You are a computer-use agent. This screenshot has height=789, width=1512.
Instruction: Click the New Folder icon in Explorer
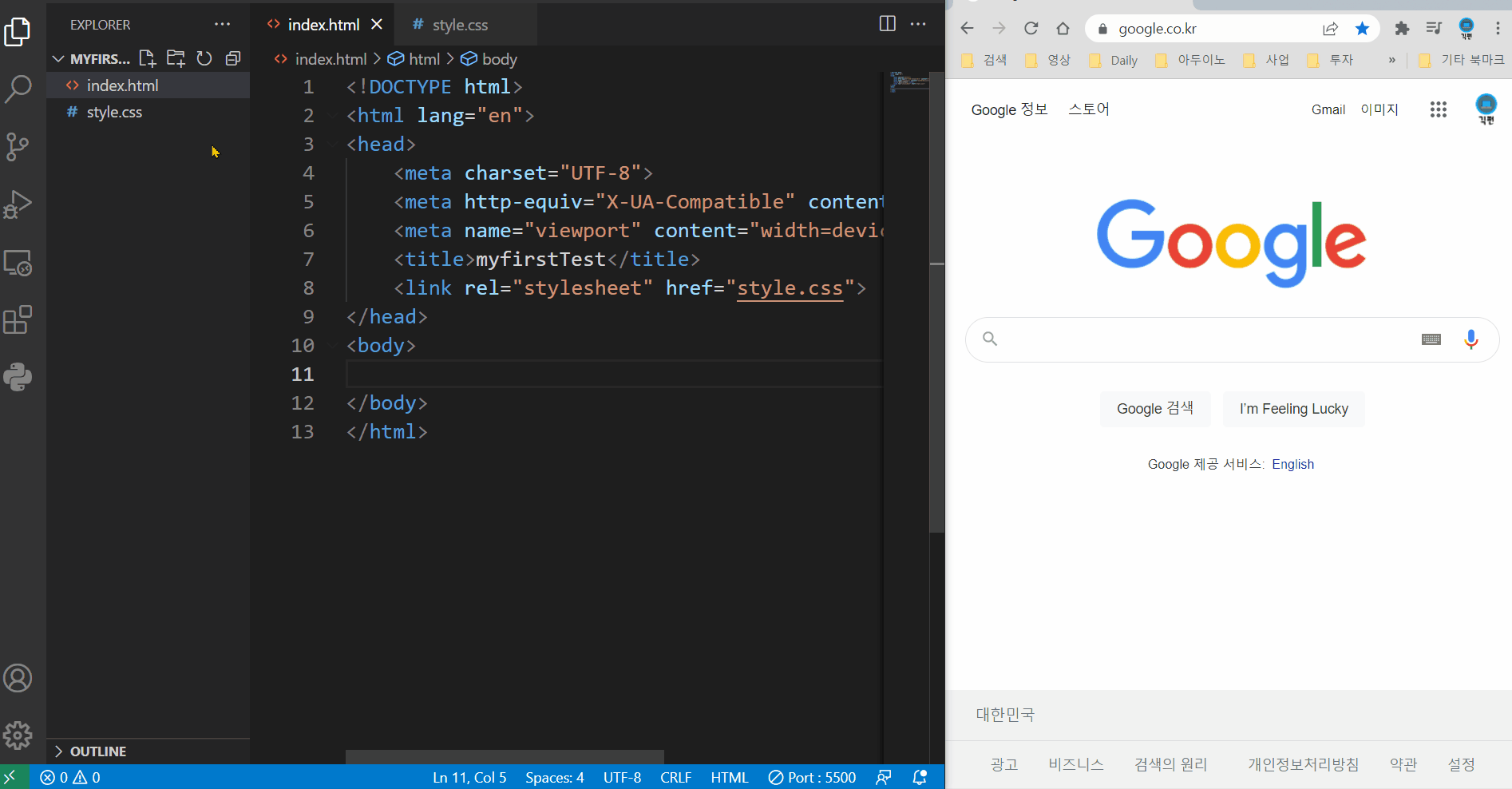(x=176, y=58)
